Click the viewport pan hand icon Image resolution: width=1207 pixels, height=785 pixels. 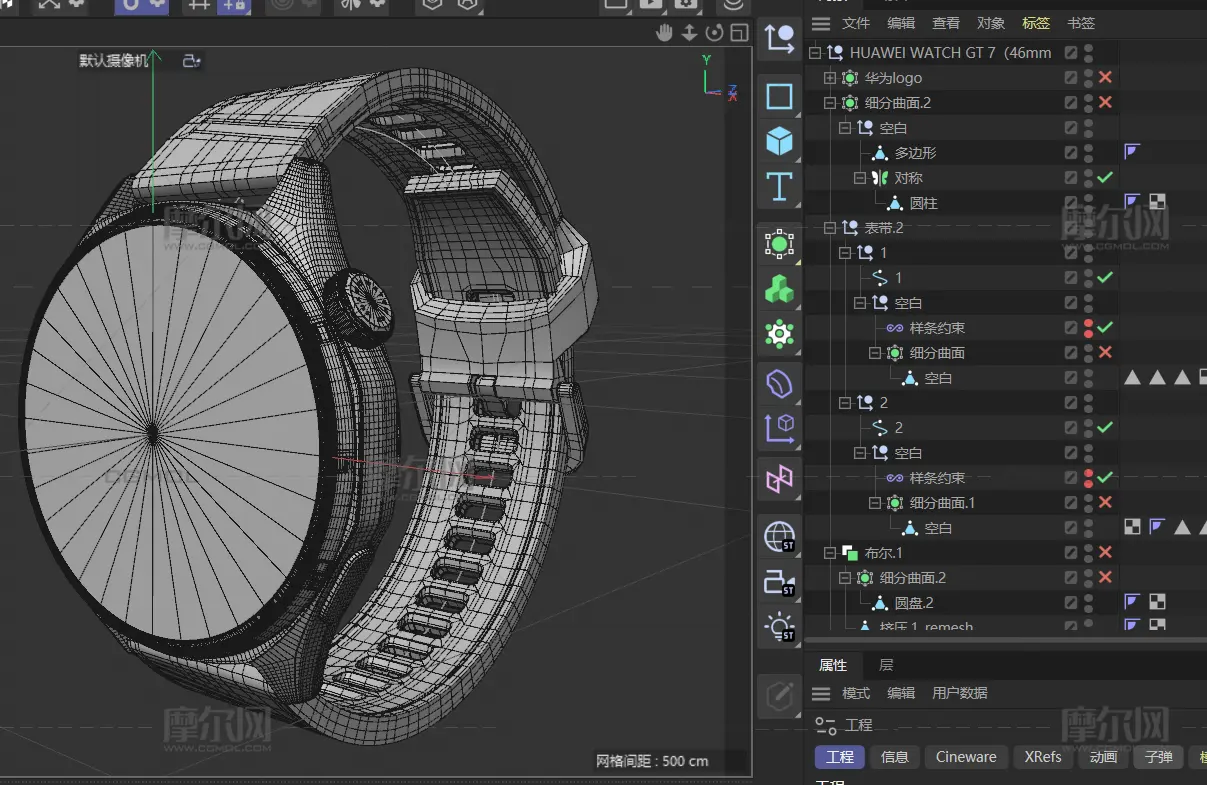pyautogui.click(x=664, y=33)
